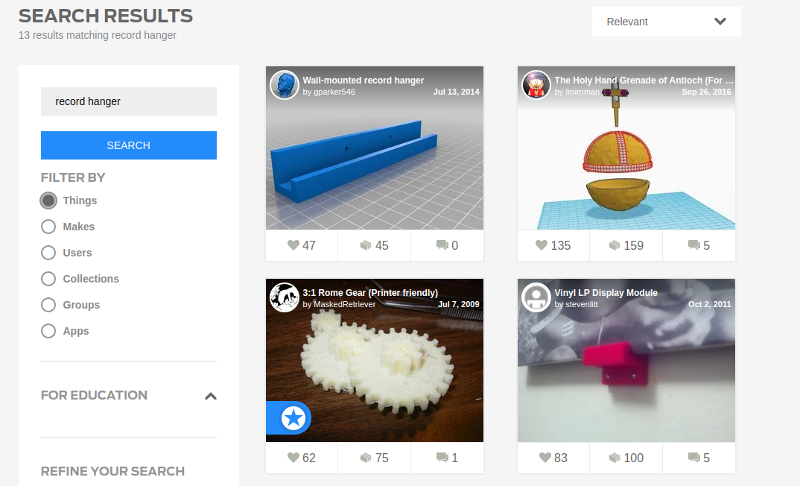Select the Makes filter radio button
The width and height of the screenshot is (800, 486).
pyautogui.click(x=48, y=226)
